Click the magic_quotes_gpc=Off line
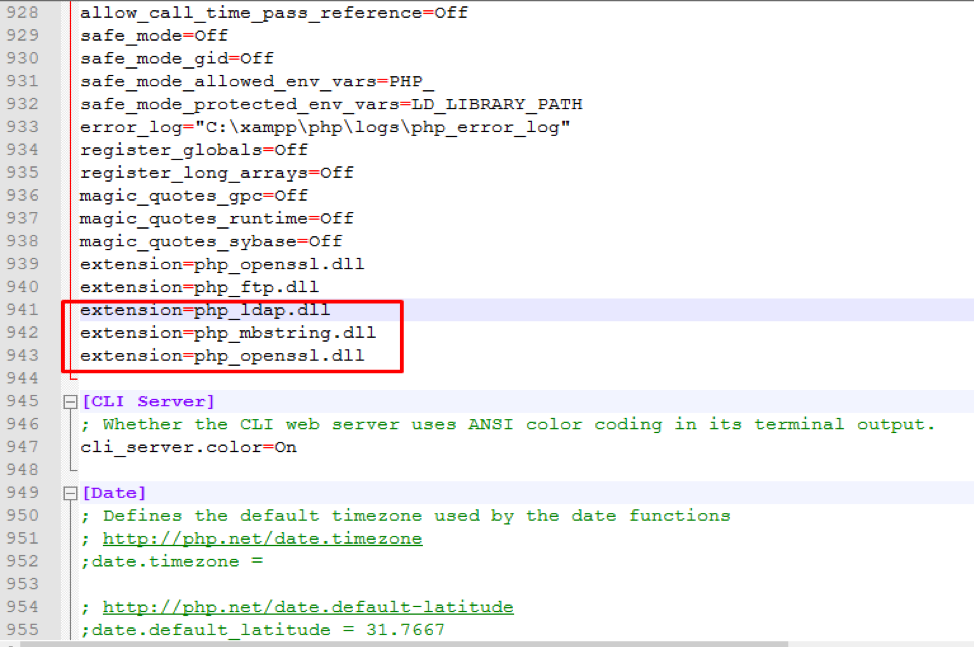 (194, 196)
